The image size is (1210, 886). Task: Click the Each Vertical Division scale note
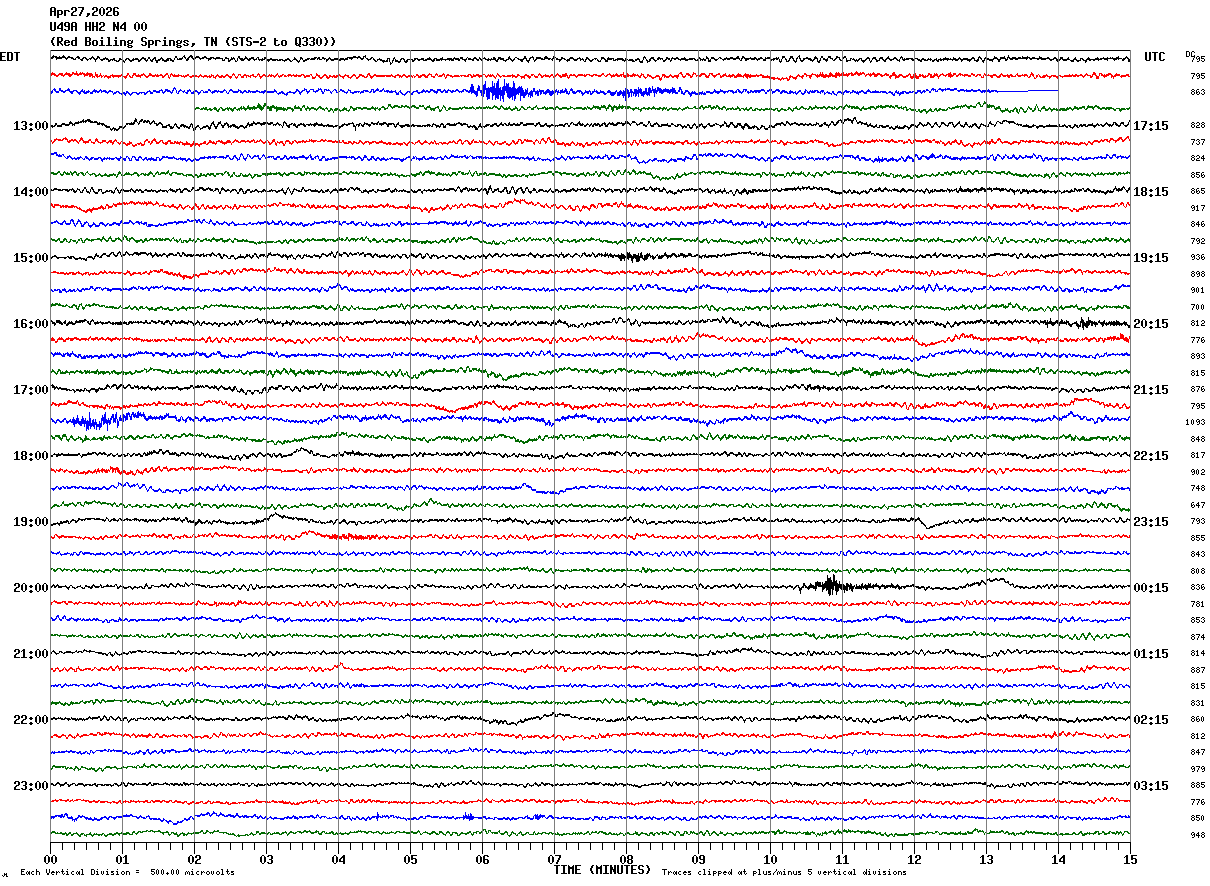[127, 873]
